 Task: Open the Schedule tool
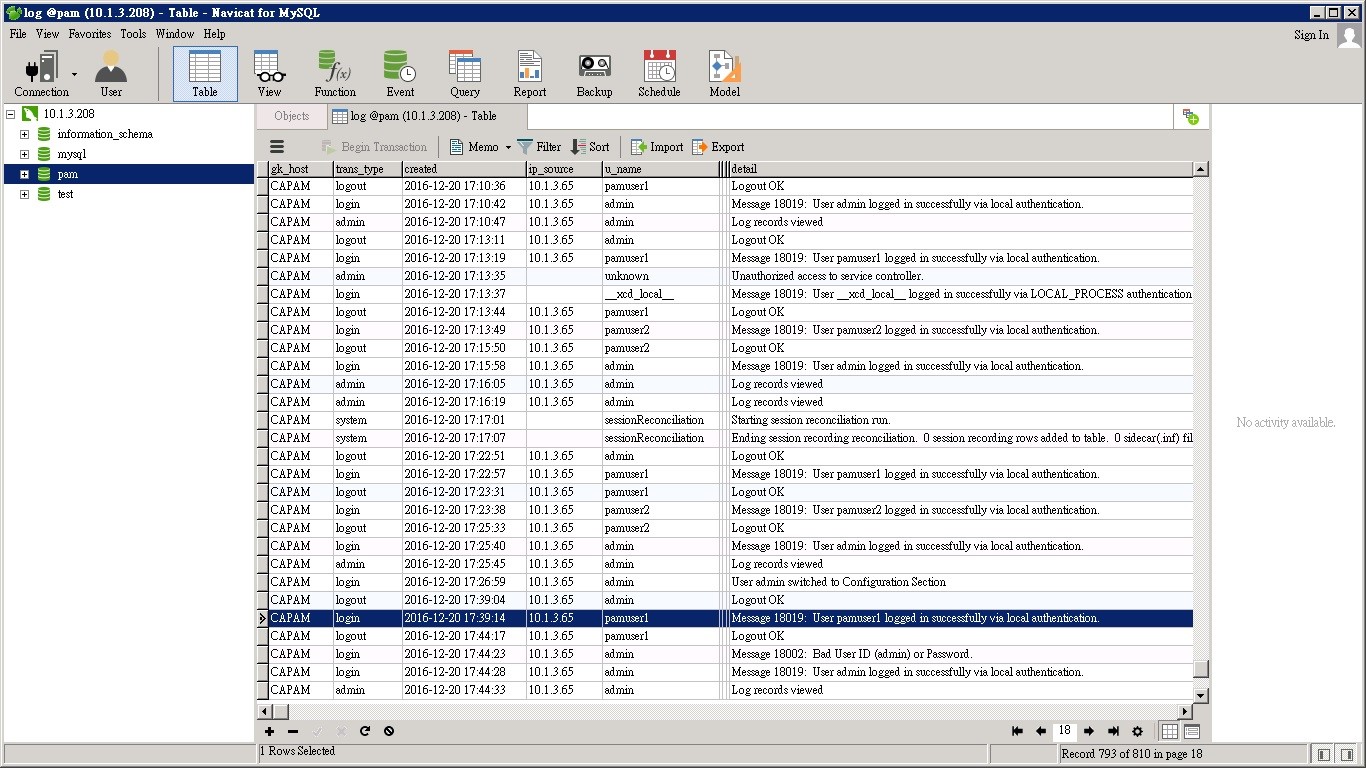pos(659,72)
